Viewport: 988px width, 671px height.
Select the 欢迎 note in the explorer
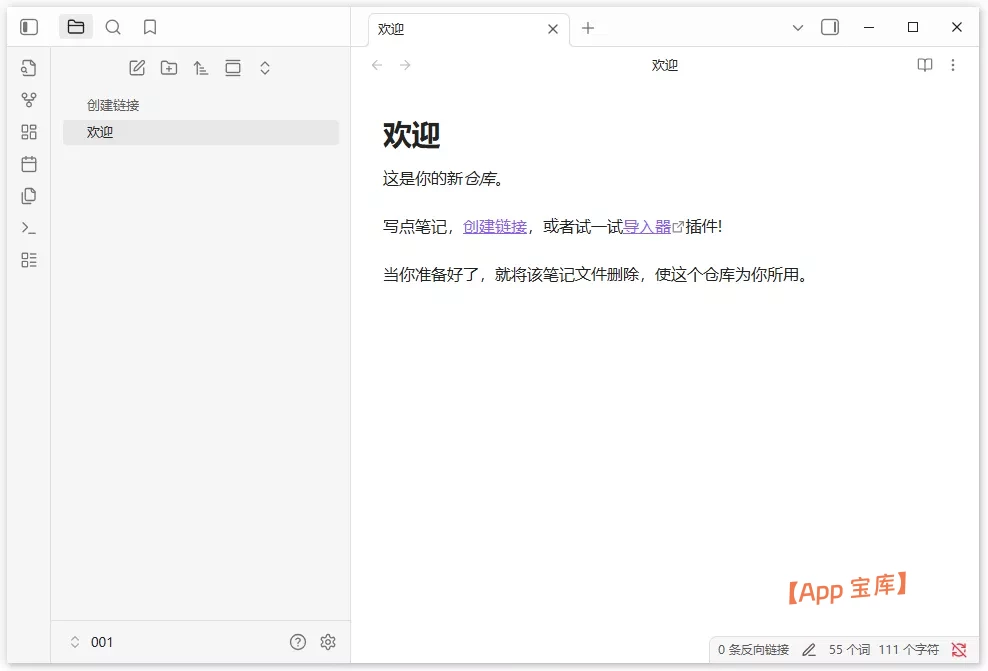pos(99,131)
